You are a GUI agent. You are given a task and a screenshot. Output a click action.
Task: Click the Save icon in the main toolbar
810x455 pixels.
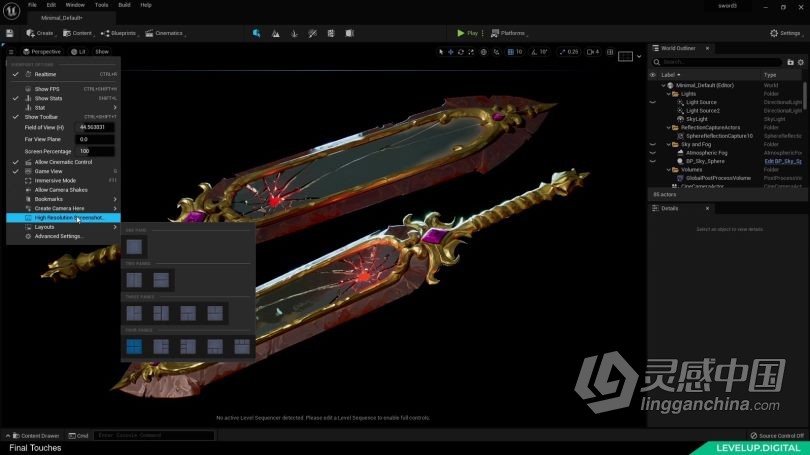[x=9, y=33]
